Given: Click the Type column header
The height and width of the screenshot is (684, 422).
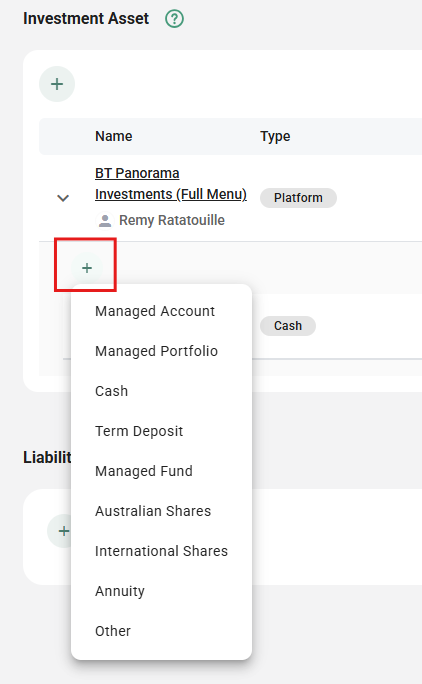Looking at the screenshot, I should (x=275, y=136).
